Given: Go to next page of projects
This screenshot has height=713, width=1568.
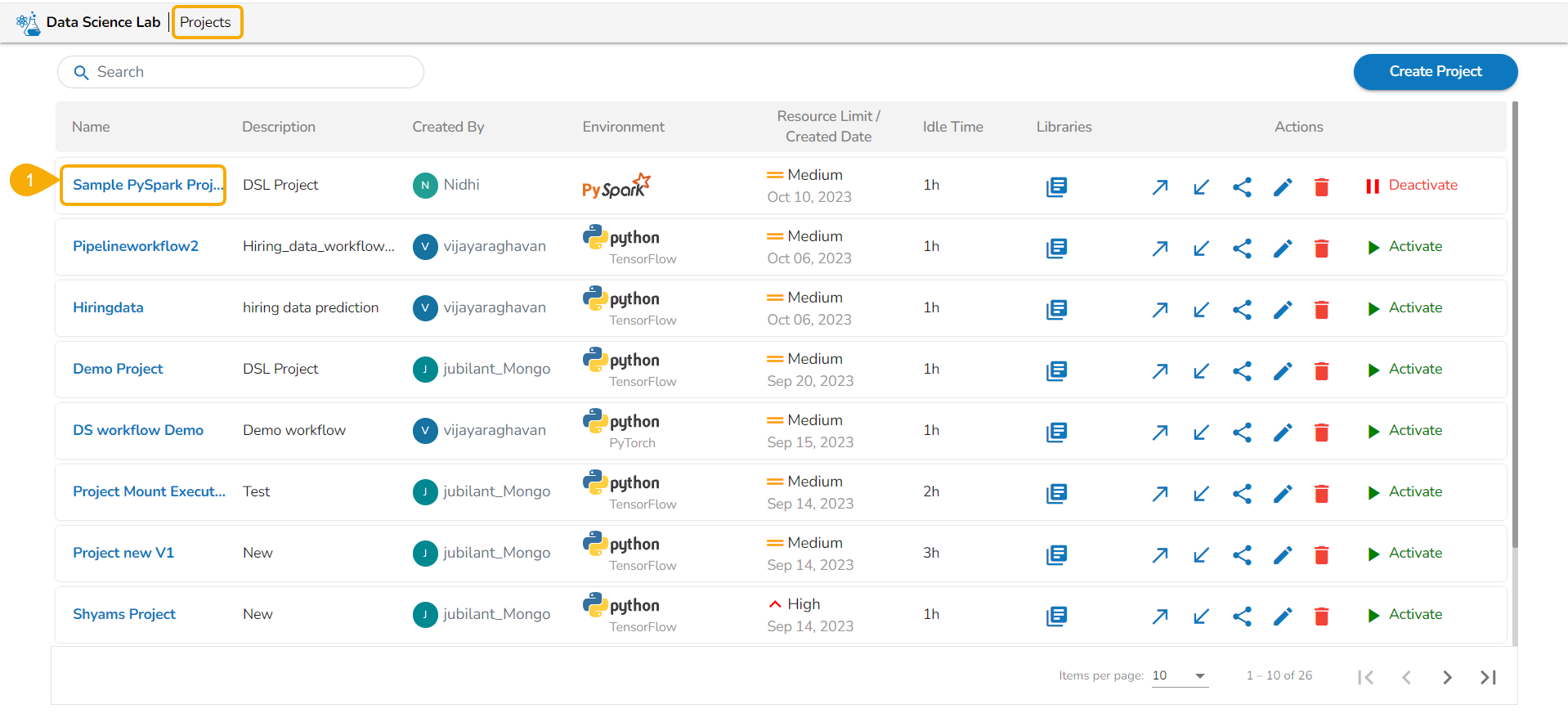Looking at the screenshot, I should coord(1447,677).
